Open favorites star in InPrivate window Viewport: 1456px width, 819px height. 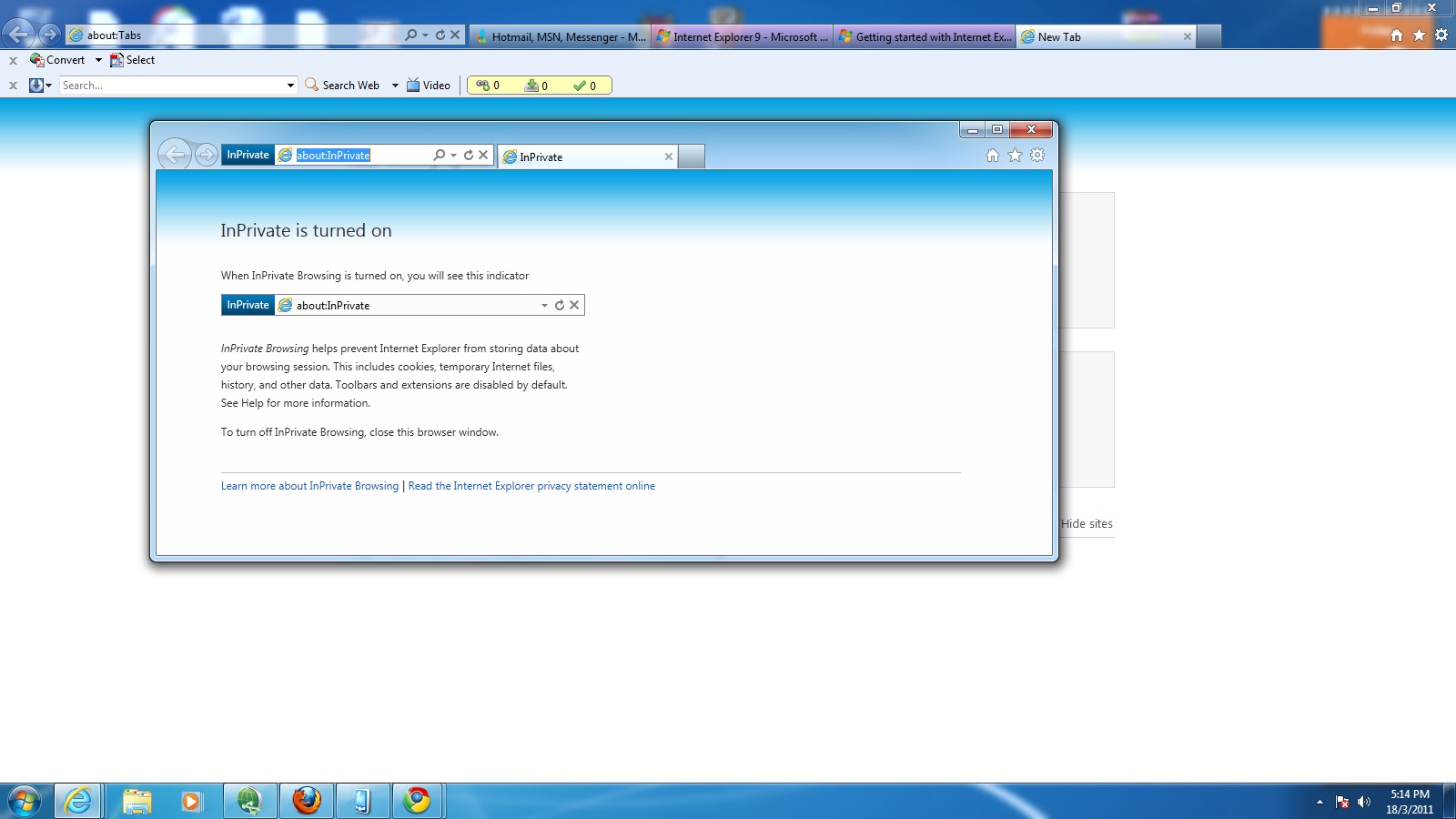pyautogui.click(x=1015, y=156)
